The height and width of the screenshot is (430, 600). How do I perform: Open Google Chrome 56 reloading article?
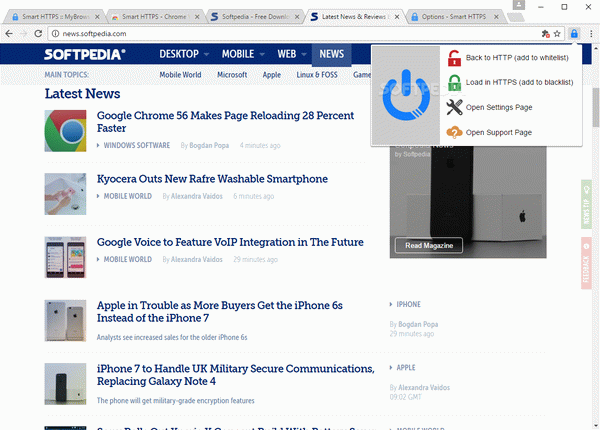(225, 122)
